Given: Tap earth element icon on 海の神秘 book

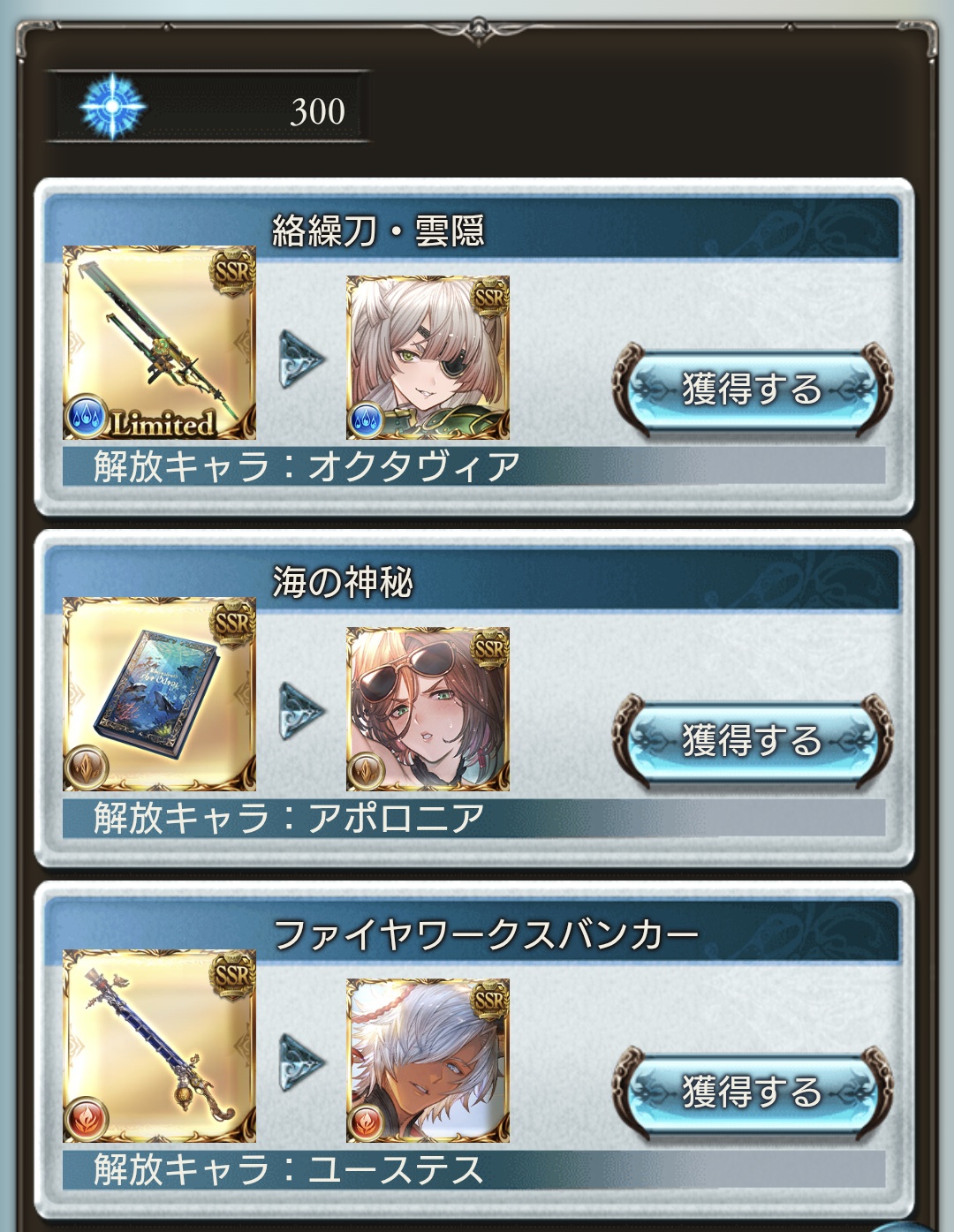Looking at the screenshot, I should 87,768.
